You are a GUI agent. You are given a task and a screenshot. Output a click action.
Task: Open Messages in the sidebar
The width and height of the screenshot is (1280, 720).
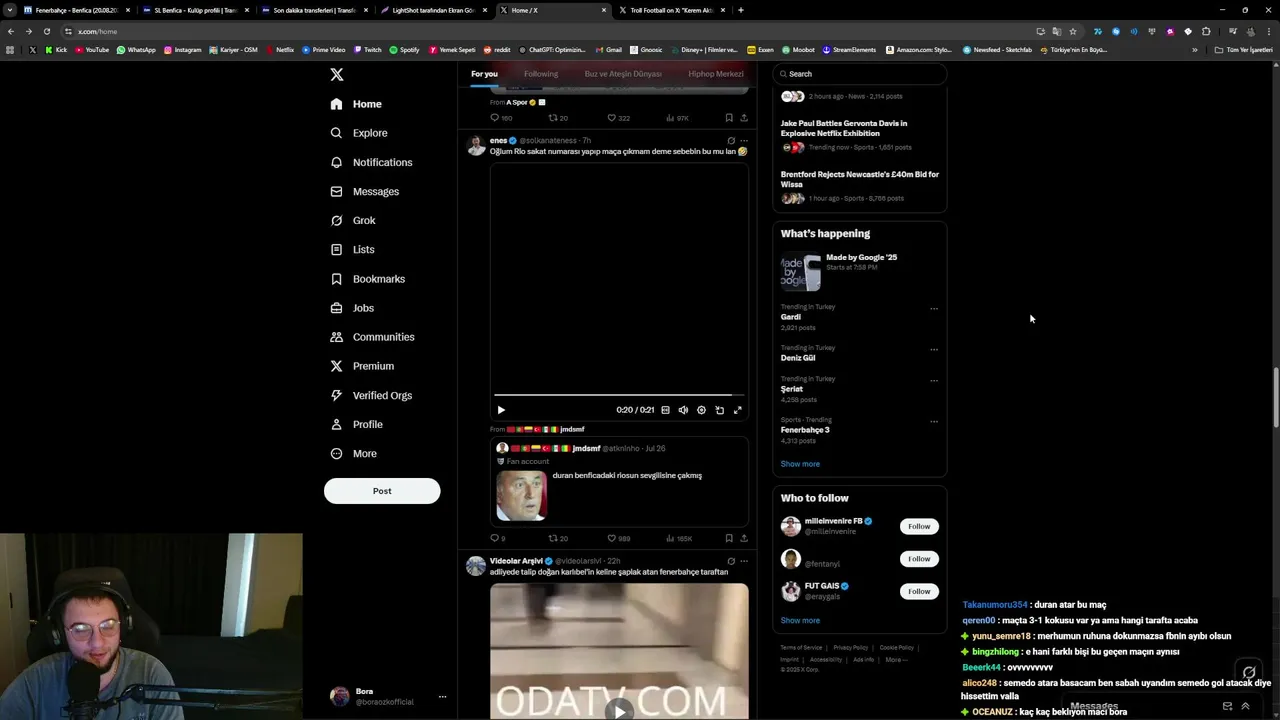364,191
